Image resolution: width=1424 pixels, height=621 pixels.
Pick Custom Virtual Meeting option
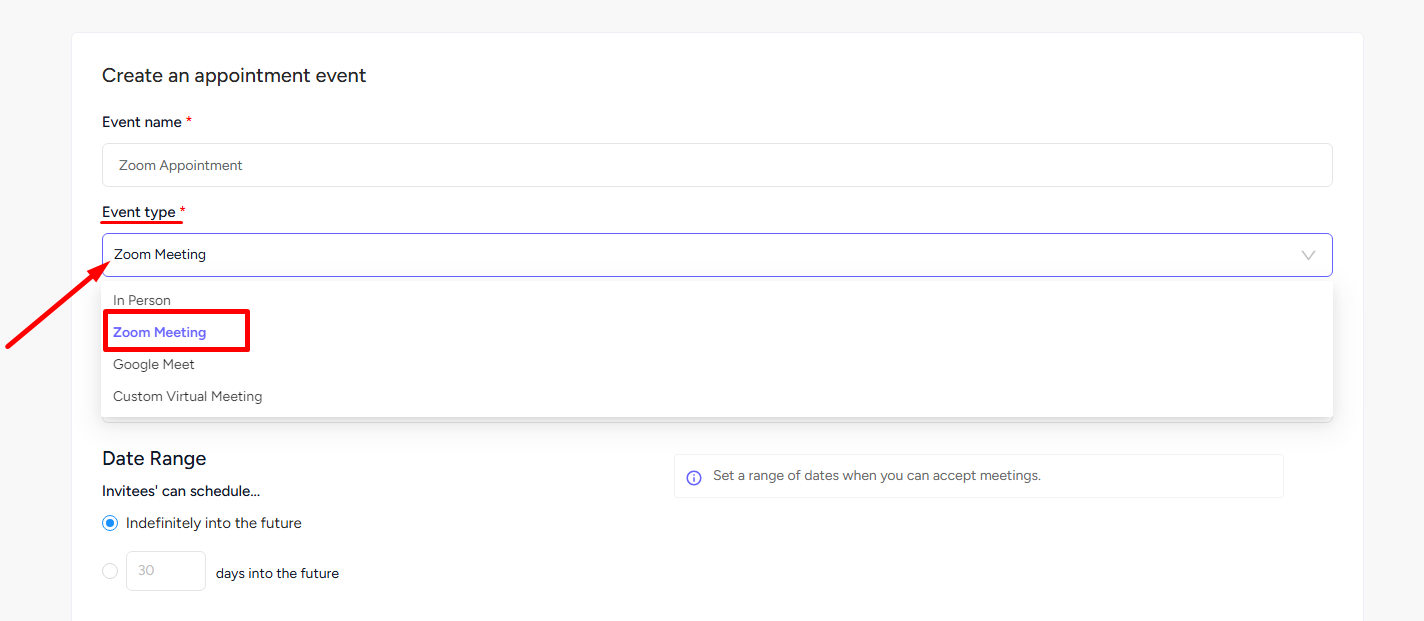(717, 396)
